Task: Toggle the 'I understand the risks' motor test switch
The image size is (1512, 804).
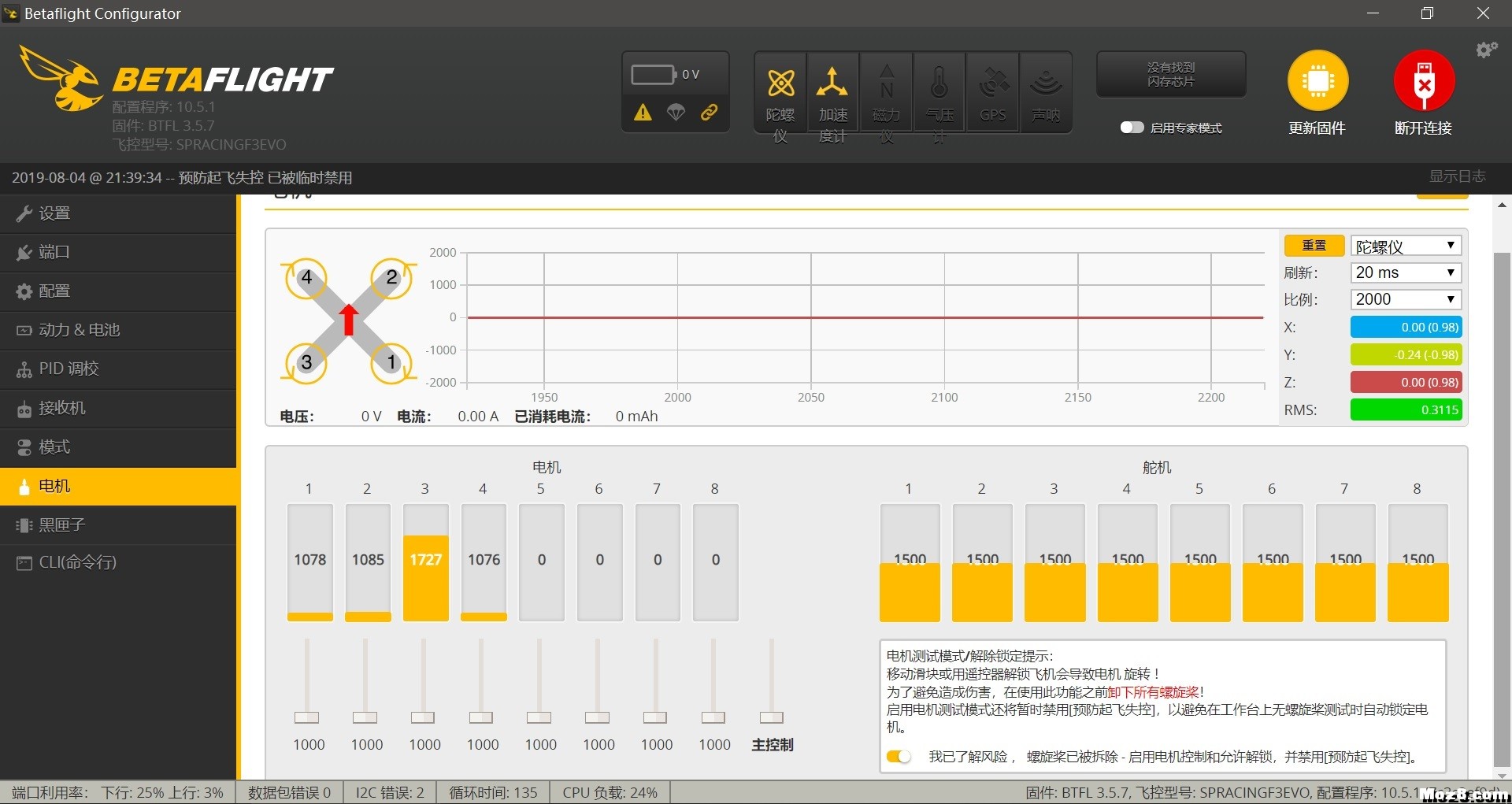Action: click(899, 757)
